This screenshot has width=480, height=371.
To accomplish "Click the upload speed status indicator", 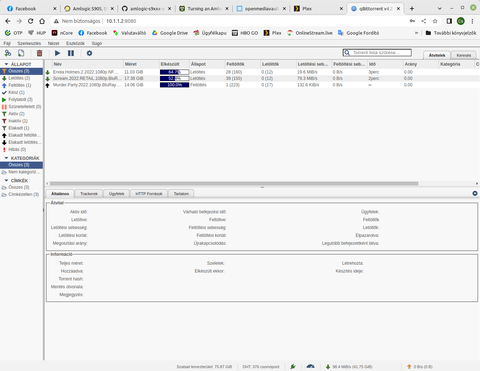I will (x=419, y=367).
